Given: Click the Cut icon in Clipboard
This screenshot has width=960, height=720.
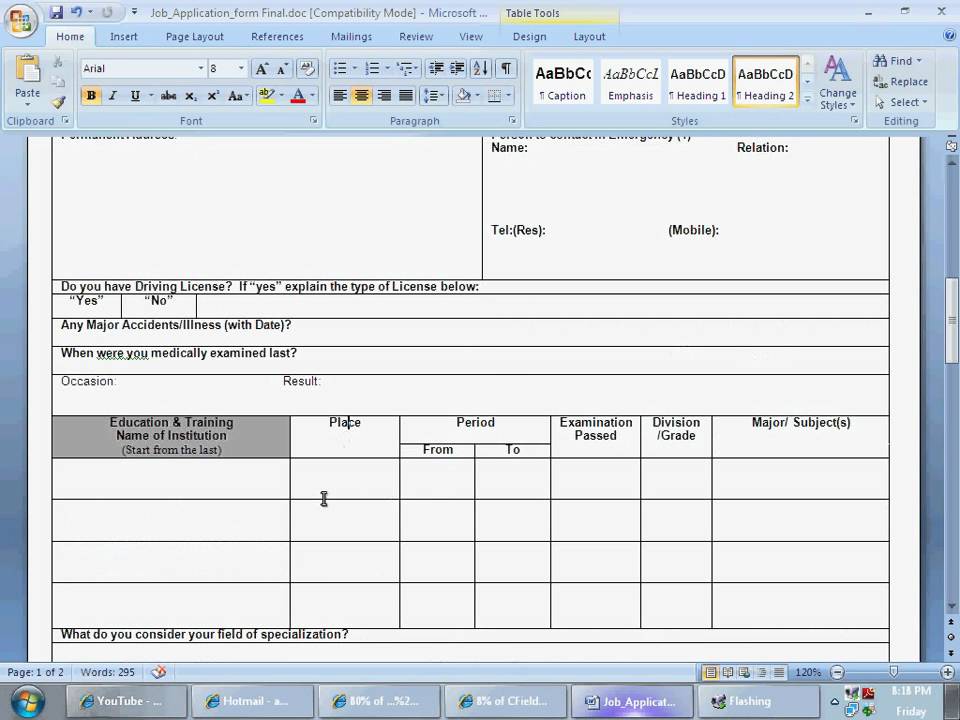Looking at the screenshot, I should click(58, 62).
